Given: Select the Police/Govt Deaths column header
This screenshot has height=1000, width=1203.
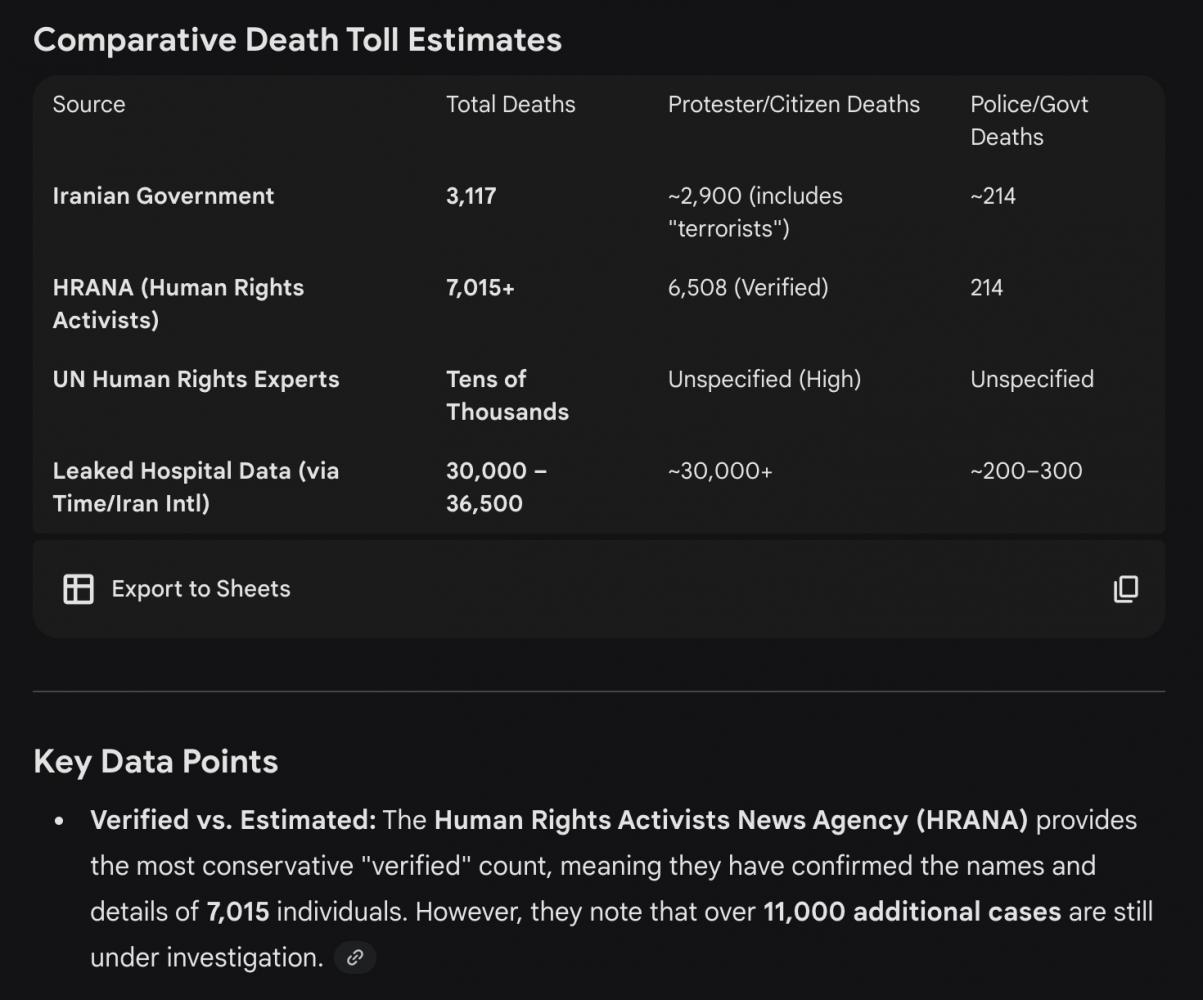Looking at the screenshot, I should [x=1028, y=120].
